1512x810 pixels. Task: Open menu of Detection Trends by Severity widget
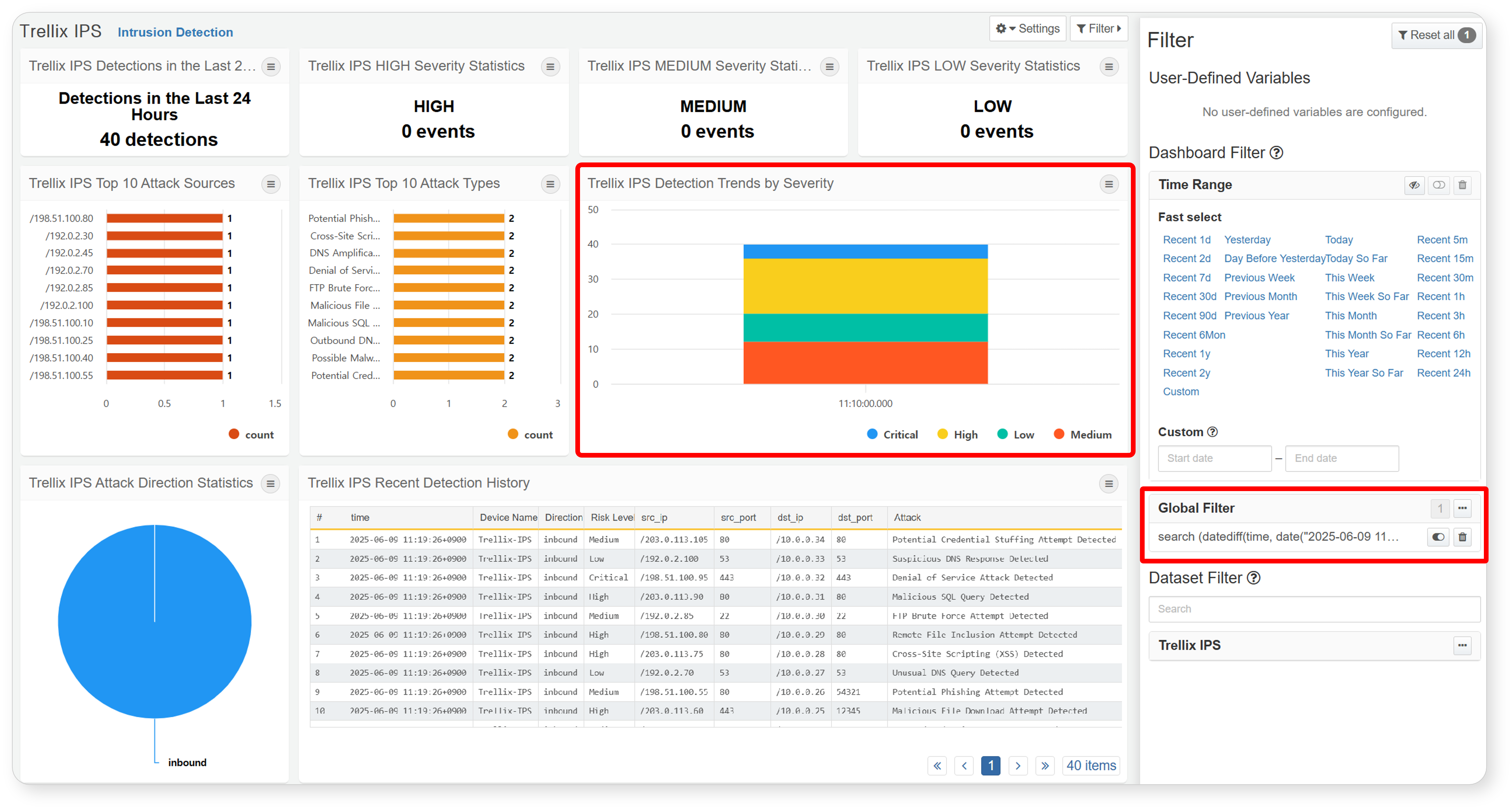coord(1109,184)
